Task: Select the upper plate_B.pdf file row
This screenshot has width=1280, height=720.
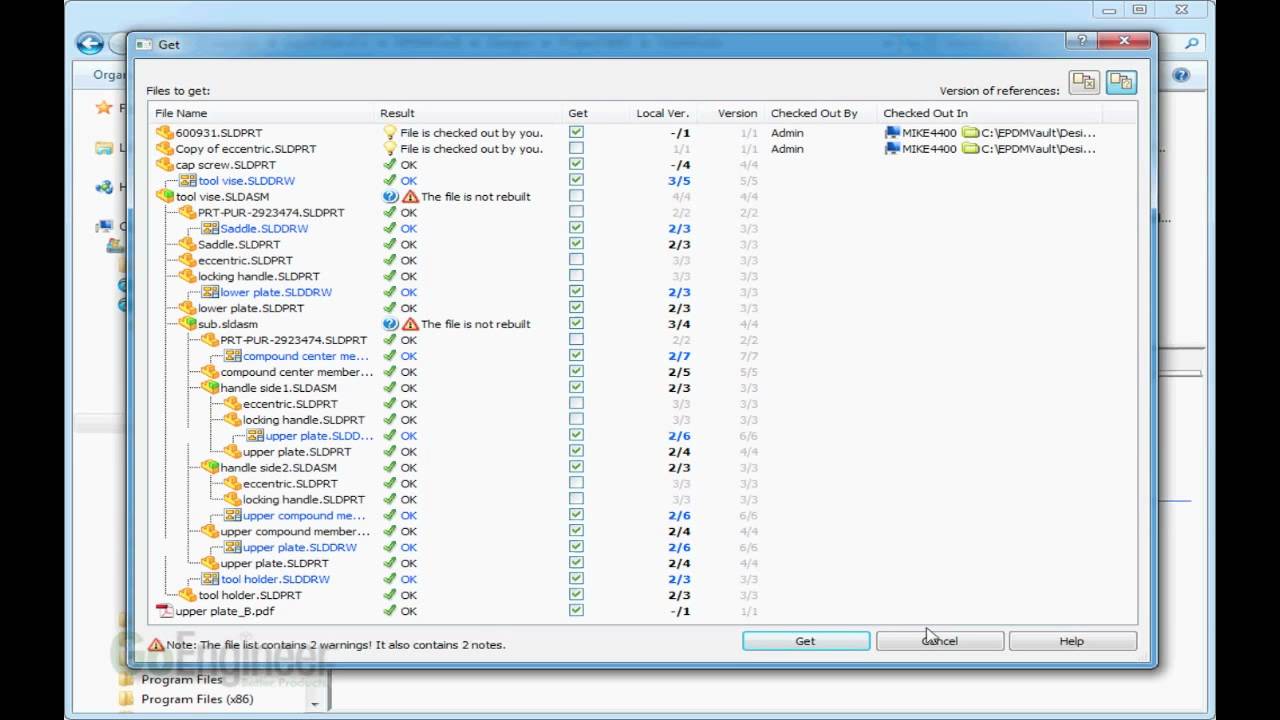Action: point(642,611)
